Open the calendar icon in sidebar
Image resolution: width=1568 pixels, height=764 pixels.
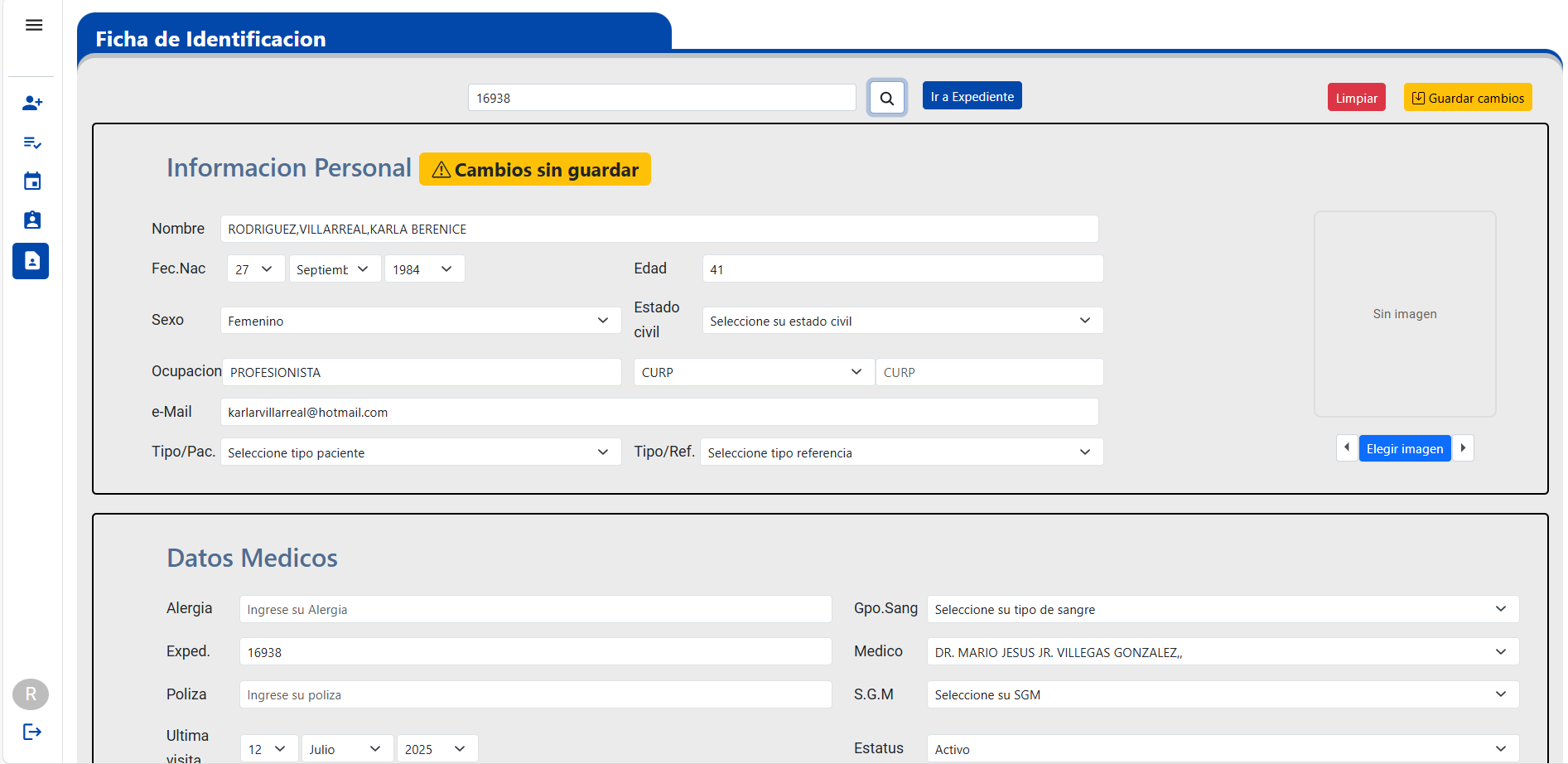(31, 181)
